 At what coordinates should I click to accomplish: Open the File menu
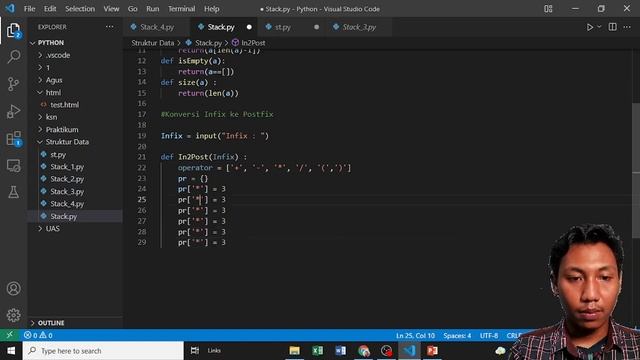[29, 9]
